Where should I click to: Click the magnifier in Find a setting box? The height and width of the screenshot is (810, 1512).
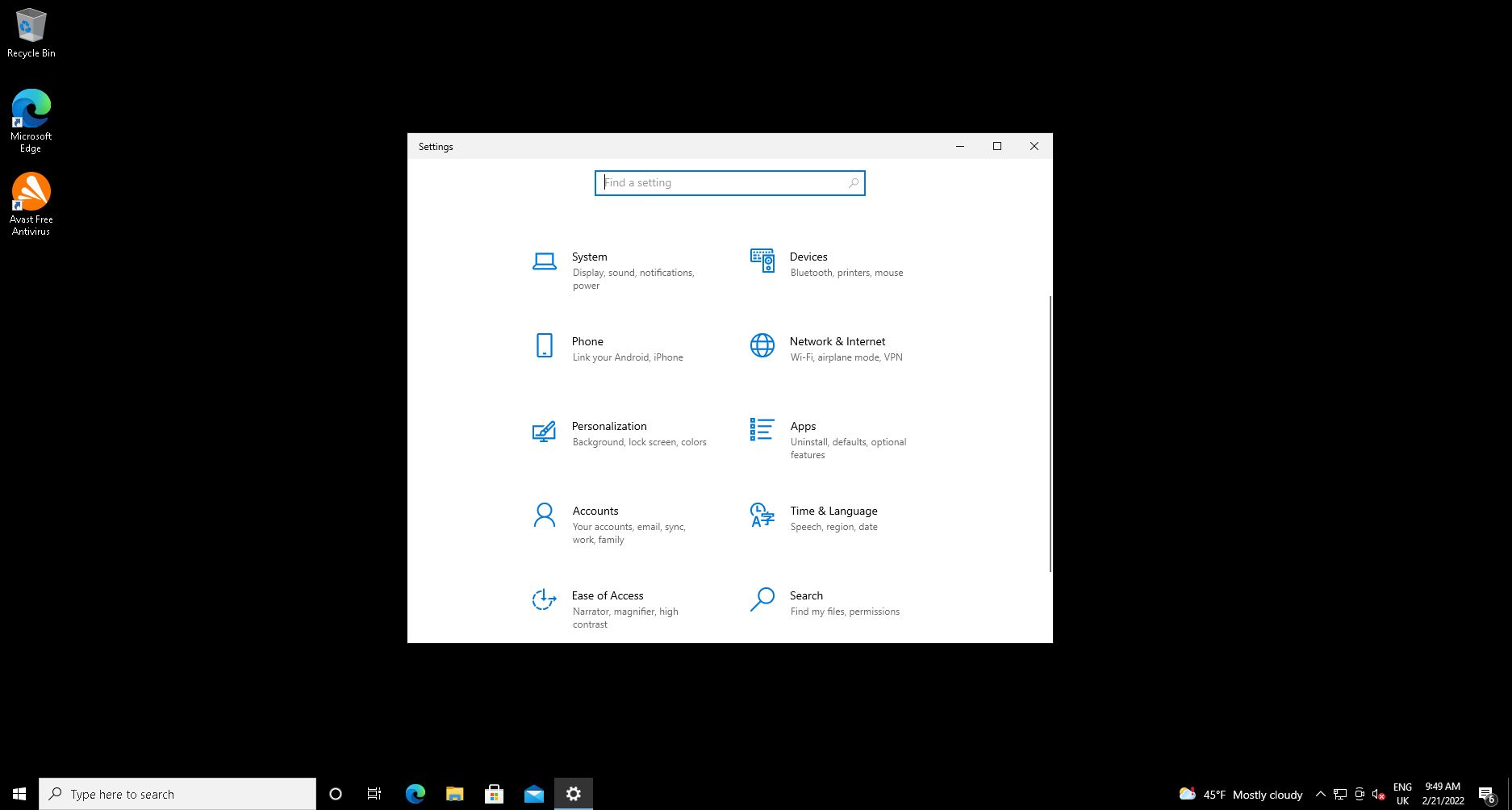point(854,183)
